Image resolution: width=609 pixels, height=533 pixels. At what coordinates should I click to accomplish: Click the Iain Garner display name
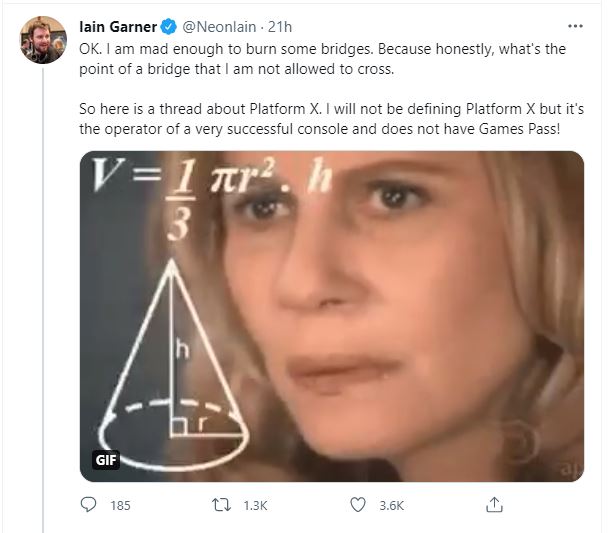click(x=118, y=26)
